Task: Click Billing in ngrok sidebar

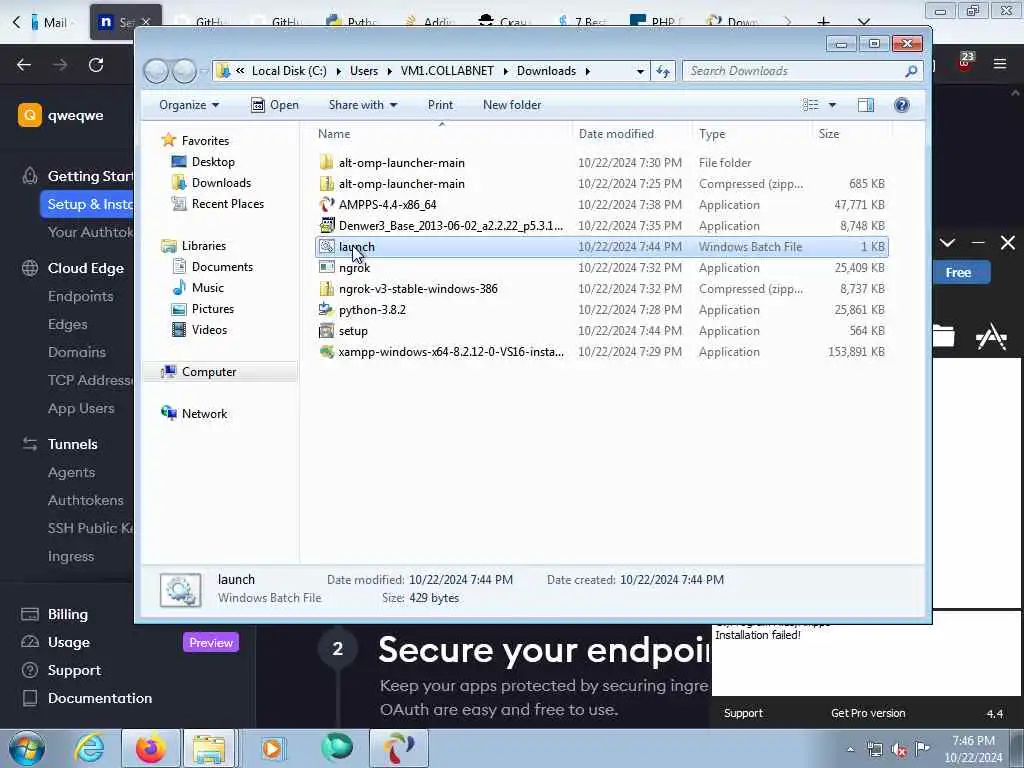Action: (67, 615)
